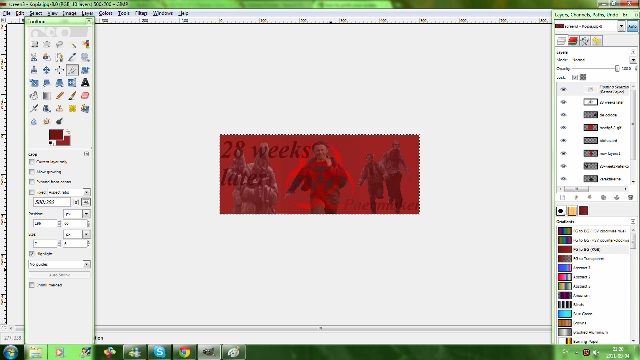
Task: Select the Blend gradient tool
Action: (x=47, y=96)
